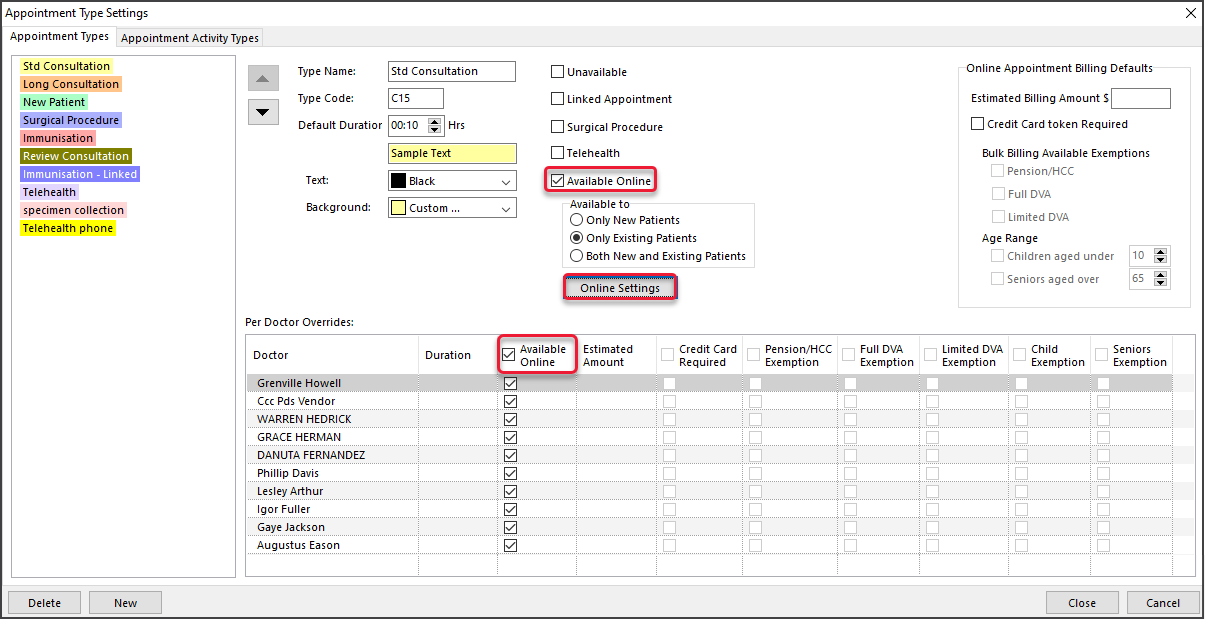
Task: Select Telehealth in the type list
Action: [49, 192]
